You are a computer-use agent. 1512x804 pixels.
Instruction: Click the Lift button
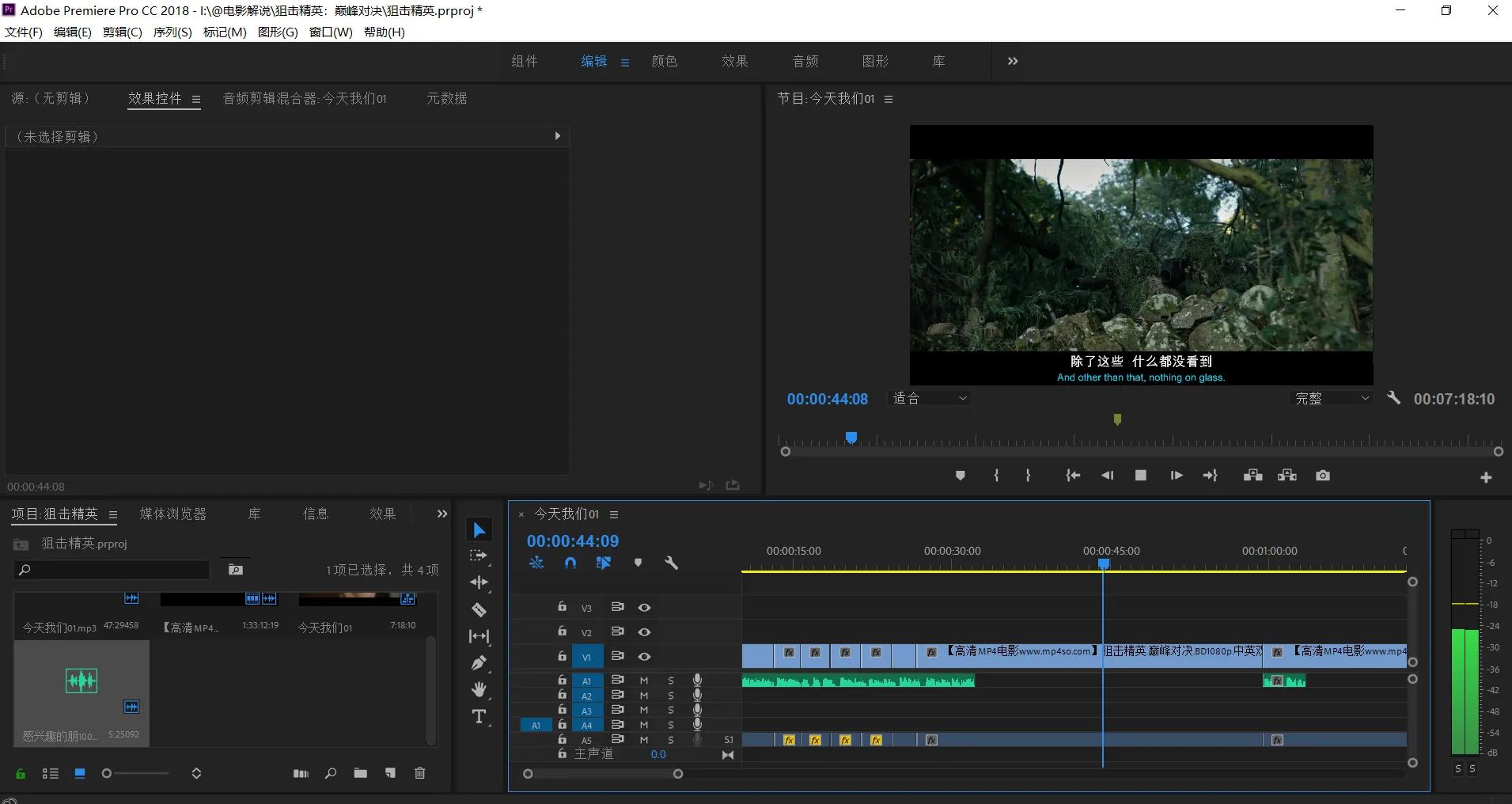[x=1252, y=476]
